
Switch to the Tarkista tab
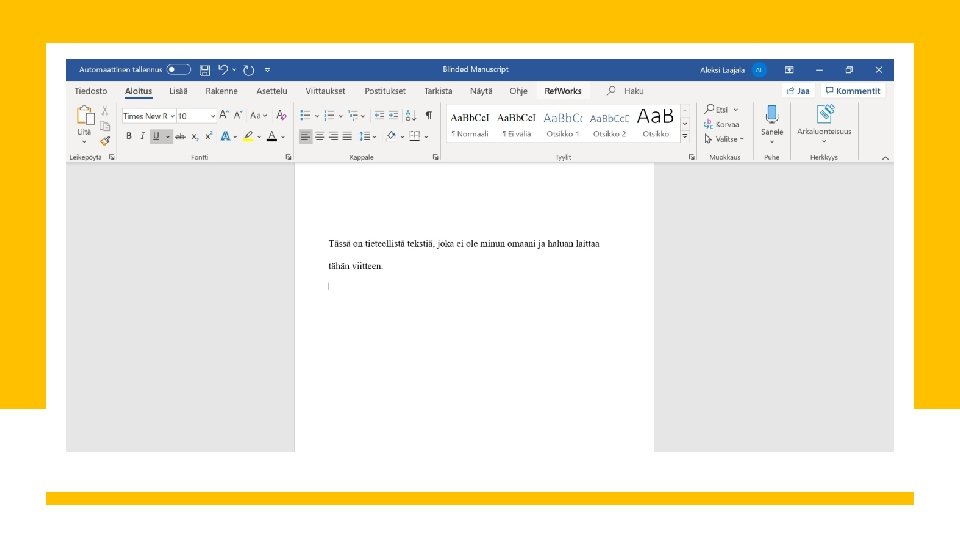tap(438, 91)
